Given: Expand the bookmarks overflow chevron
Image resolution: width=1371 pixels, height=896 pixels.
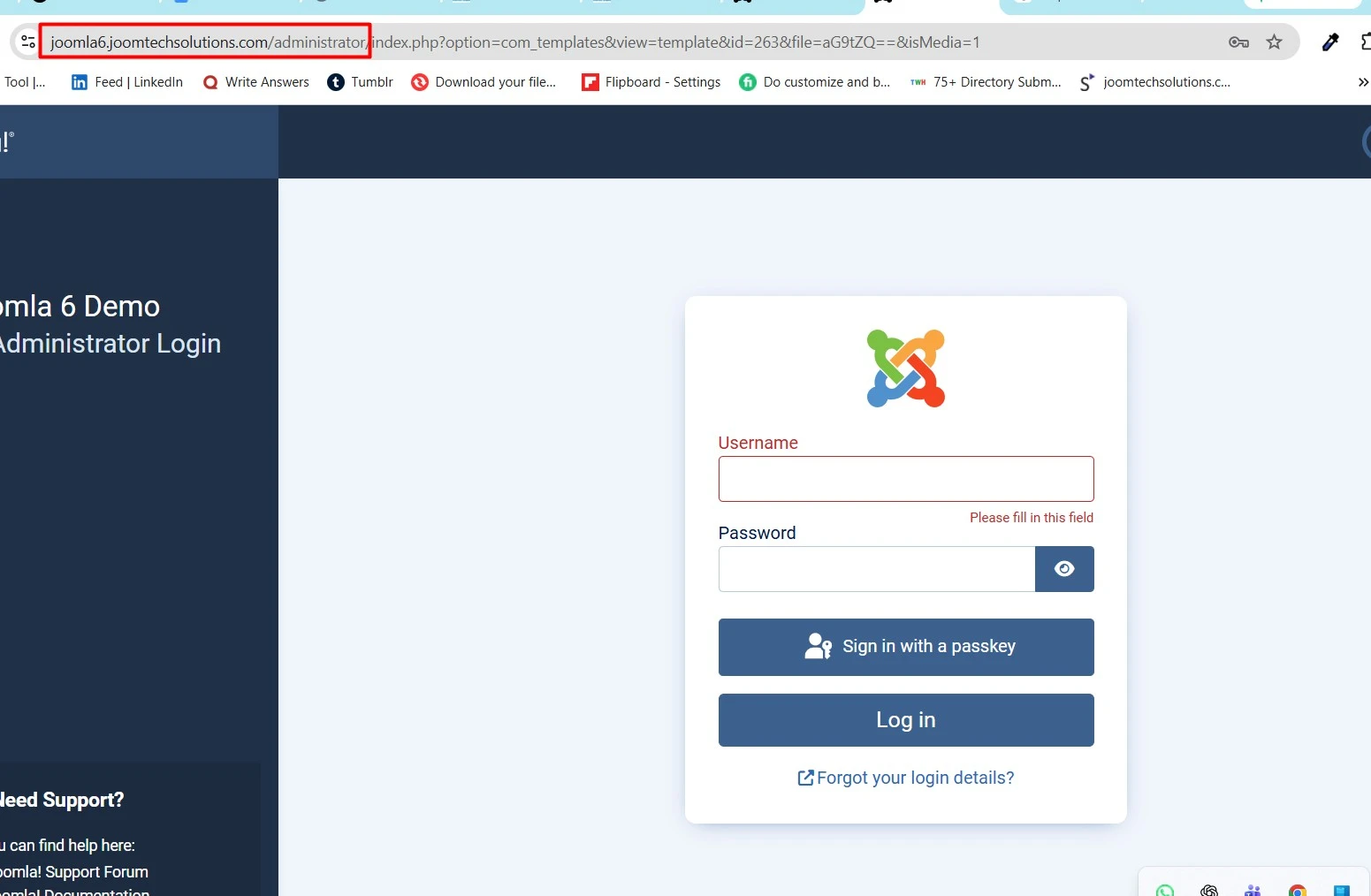Looking at the screenshot, I should [x=1362, y=82].
